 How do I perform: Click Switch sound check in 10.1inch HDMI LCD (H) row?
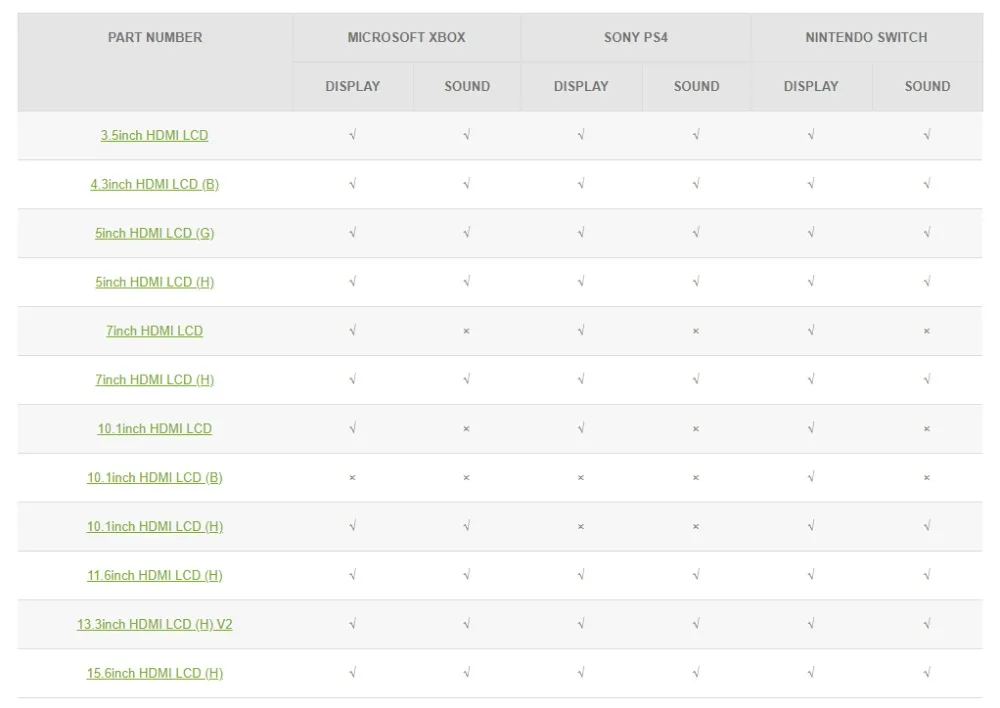point(927,526)
